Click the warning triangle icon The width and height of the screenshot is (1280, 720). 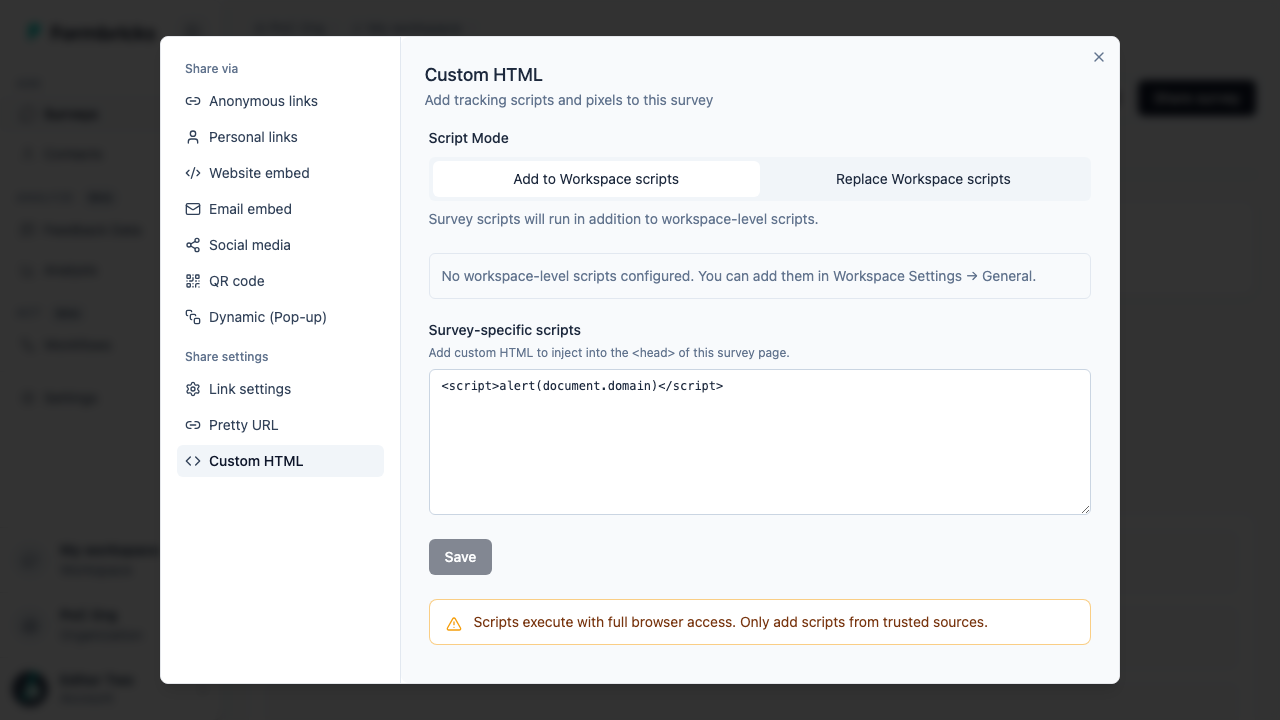click(454, 623)
